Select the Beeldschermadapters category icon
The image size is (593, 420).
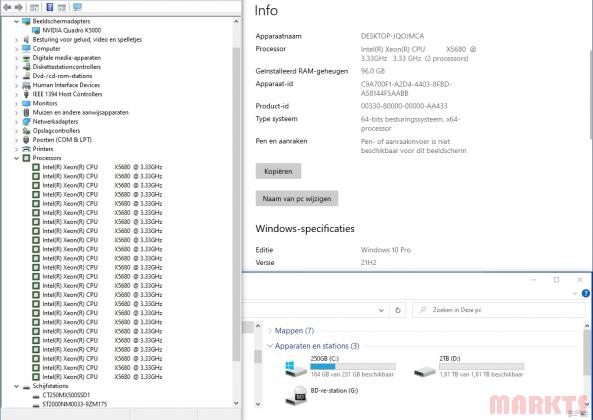pyautogui.click(x=26, y=21)
